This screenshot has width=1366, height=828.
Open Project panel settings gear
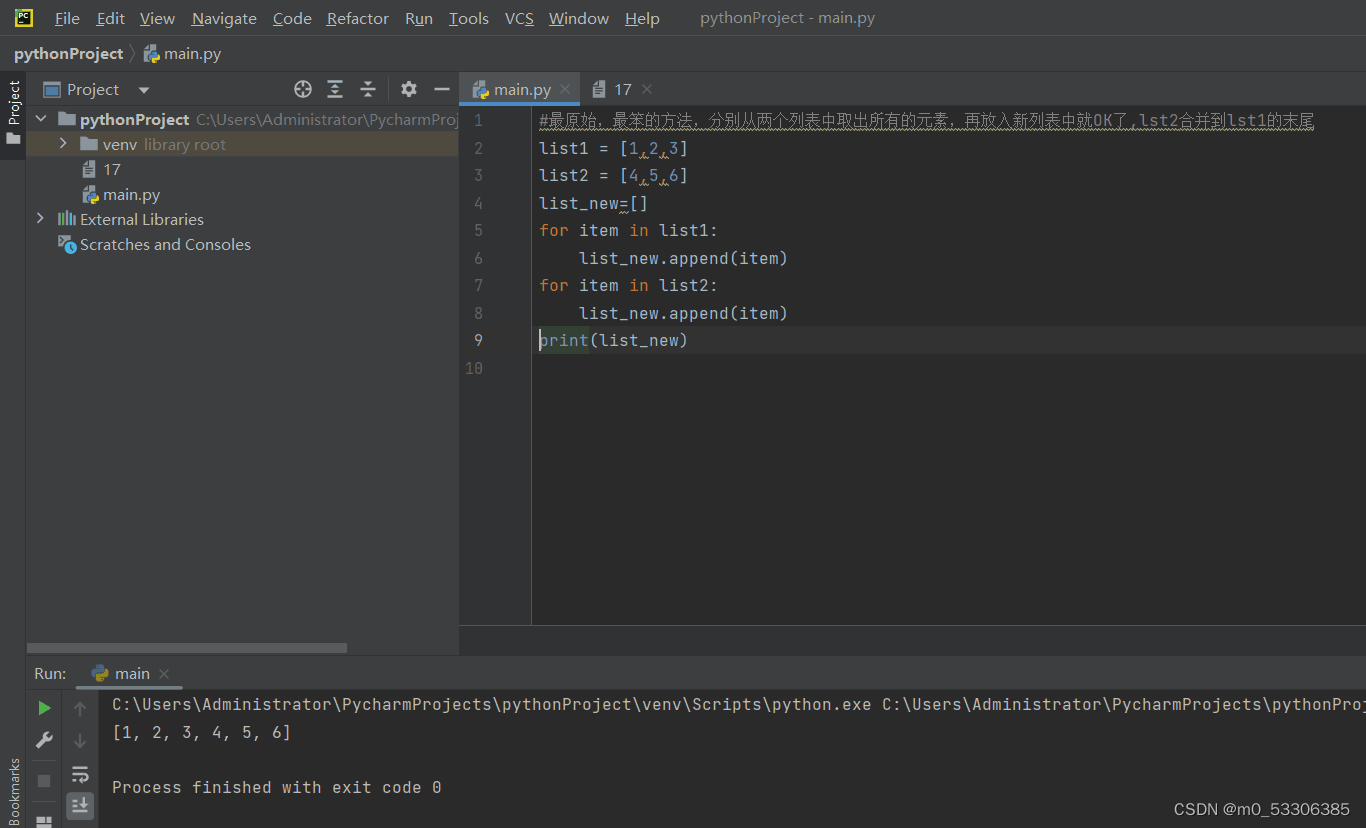click(409, 89)
